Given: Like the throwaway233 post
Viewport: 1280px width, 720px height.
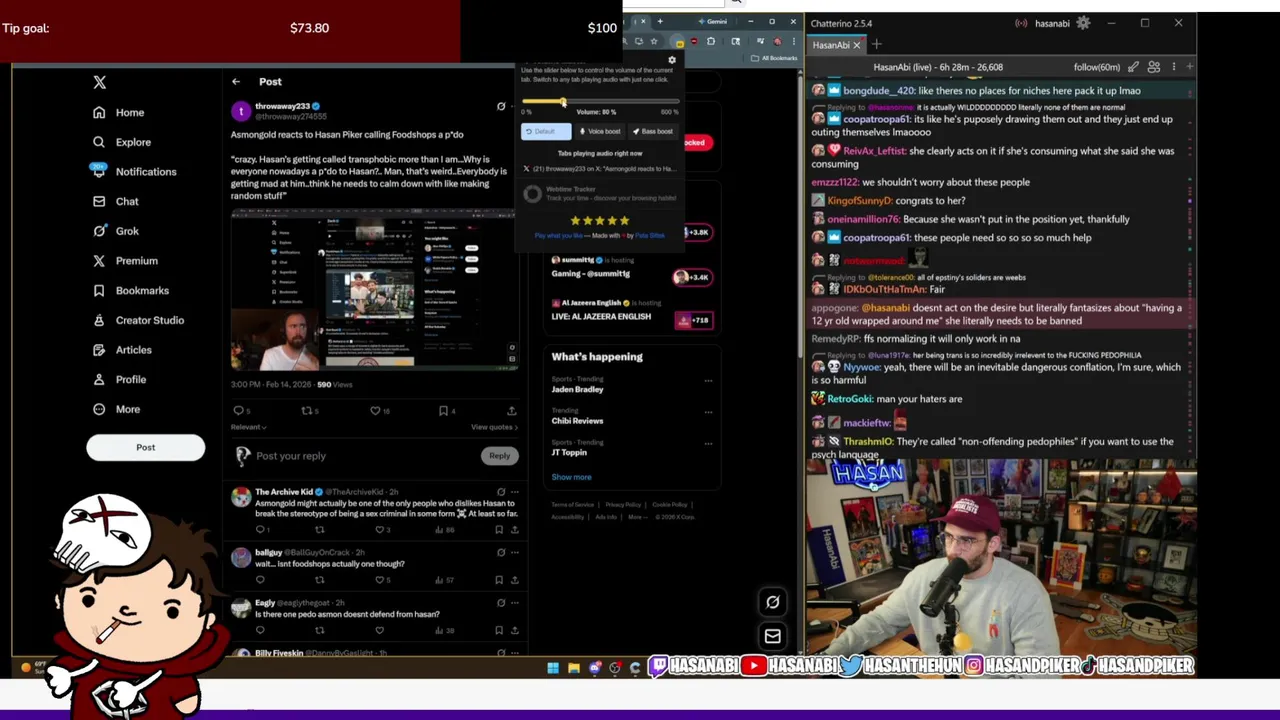Looking at the screenshot, I should [x=375, y=410].
